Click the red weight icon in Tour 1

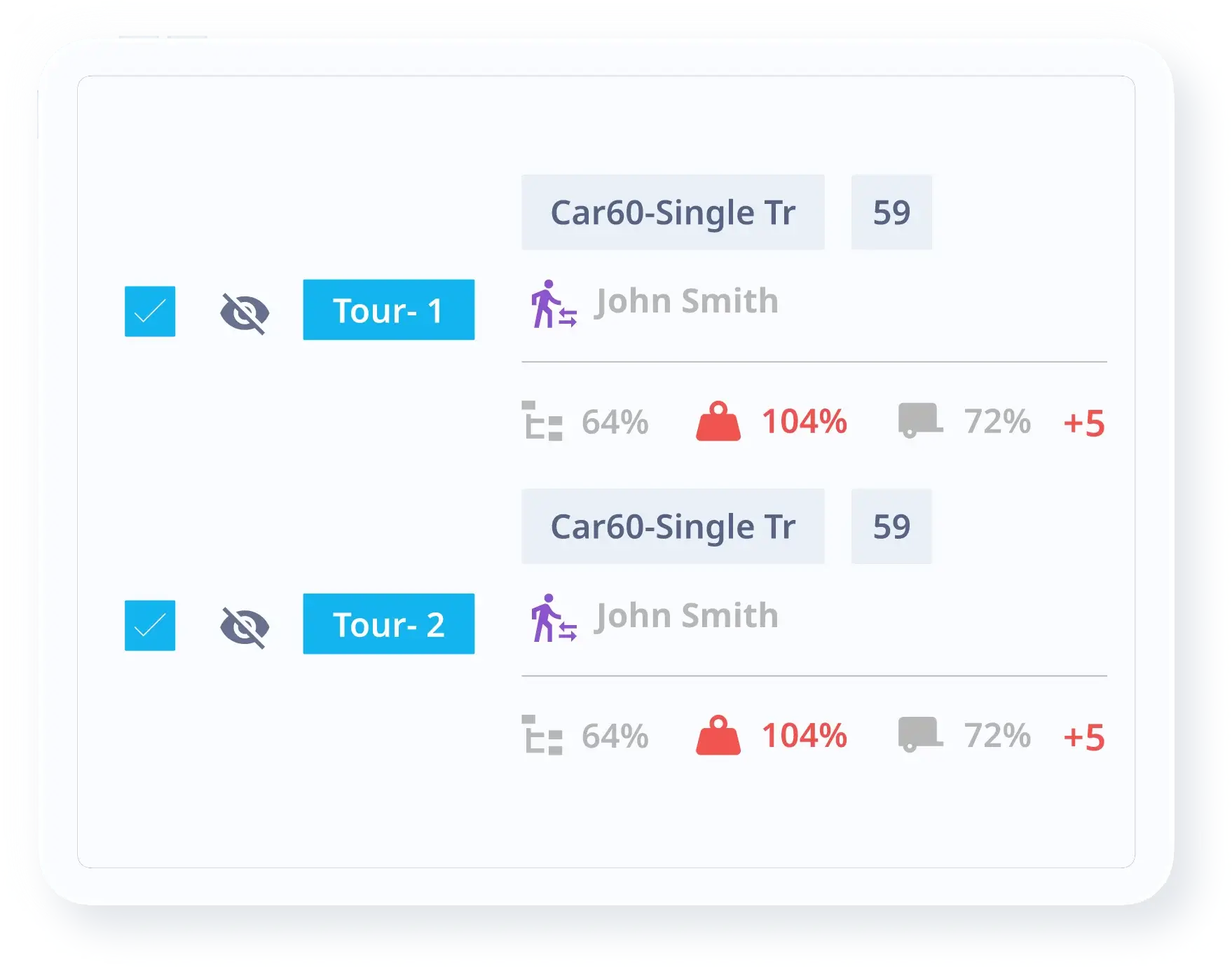point(718,421)
